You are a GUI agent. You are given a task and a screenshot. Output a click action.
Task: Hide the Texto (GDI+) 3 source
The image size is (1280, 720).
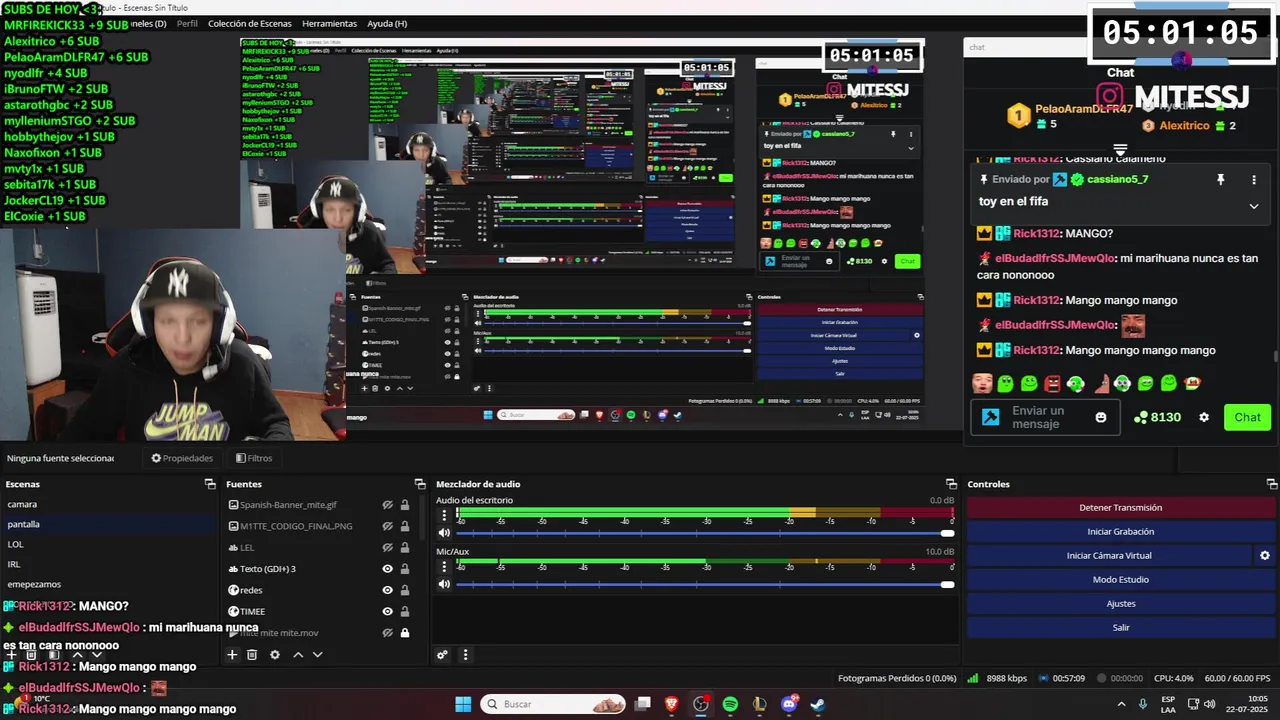tap(387, 569)
